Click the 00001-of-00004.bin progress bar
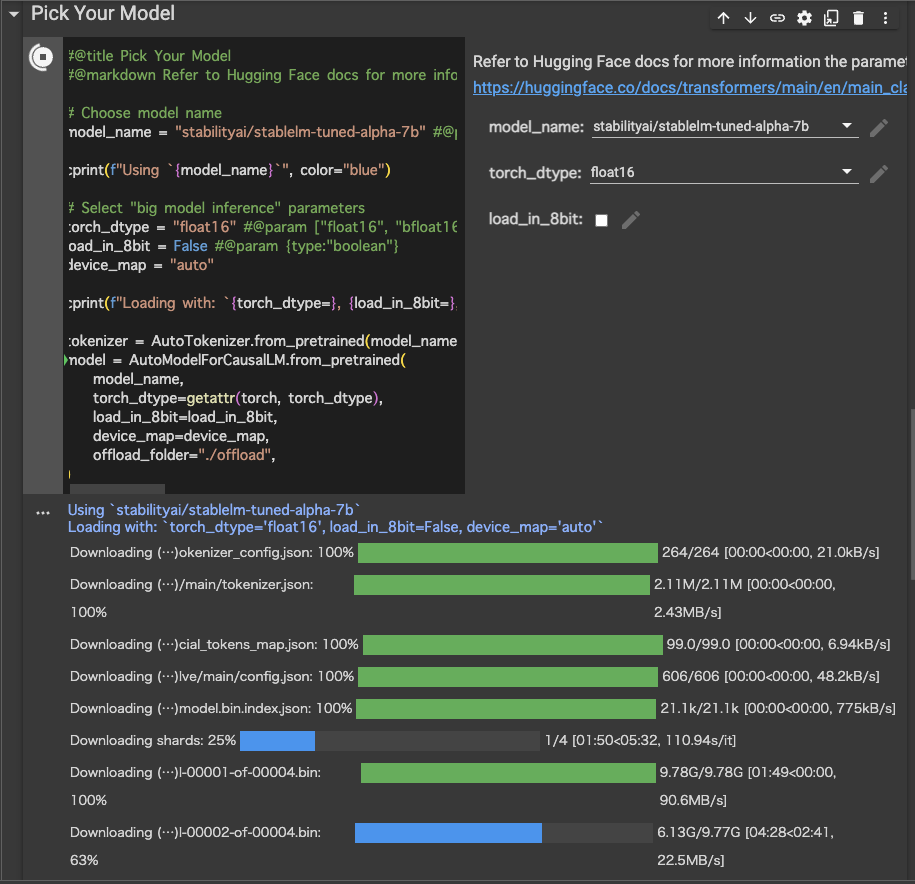Viewport: 915px width, 884px height. point(508,773)
